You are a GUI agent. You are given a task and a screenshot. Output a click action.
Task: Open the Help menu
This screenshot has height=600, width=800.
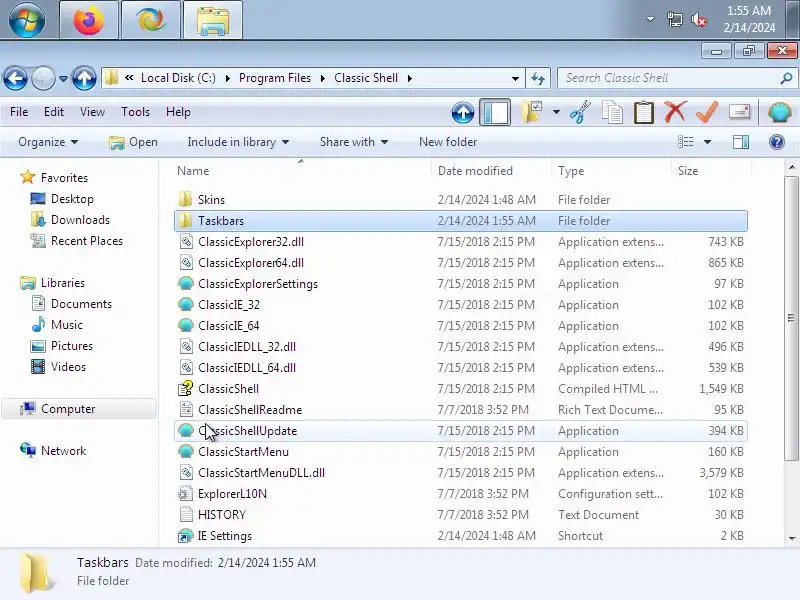(x=178, y=112)
